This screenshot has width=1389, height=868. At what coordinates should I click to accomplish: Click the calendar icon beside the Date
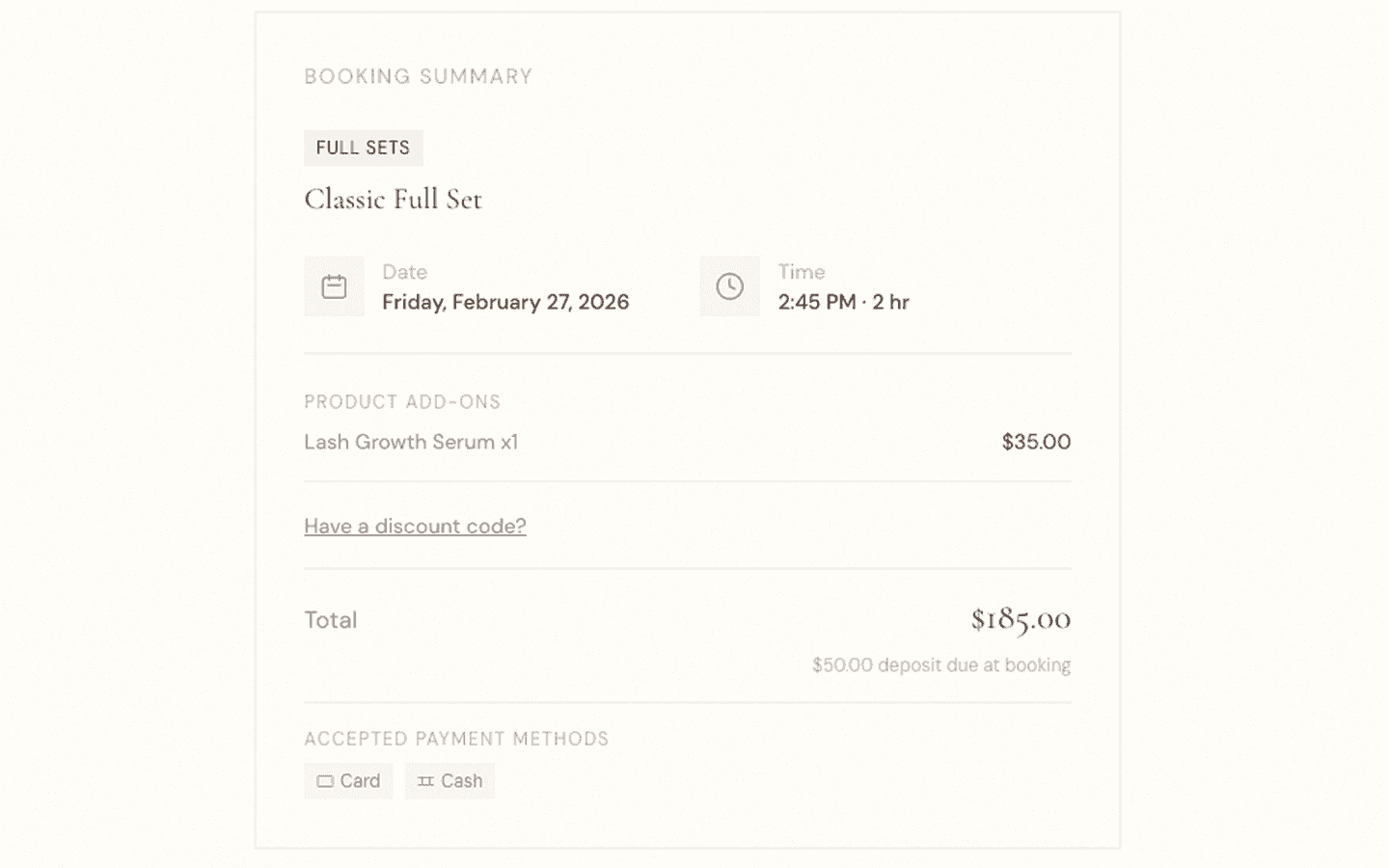point(334,285)
